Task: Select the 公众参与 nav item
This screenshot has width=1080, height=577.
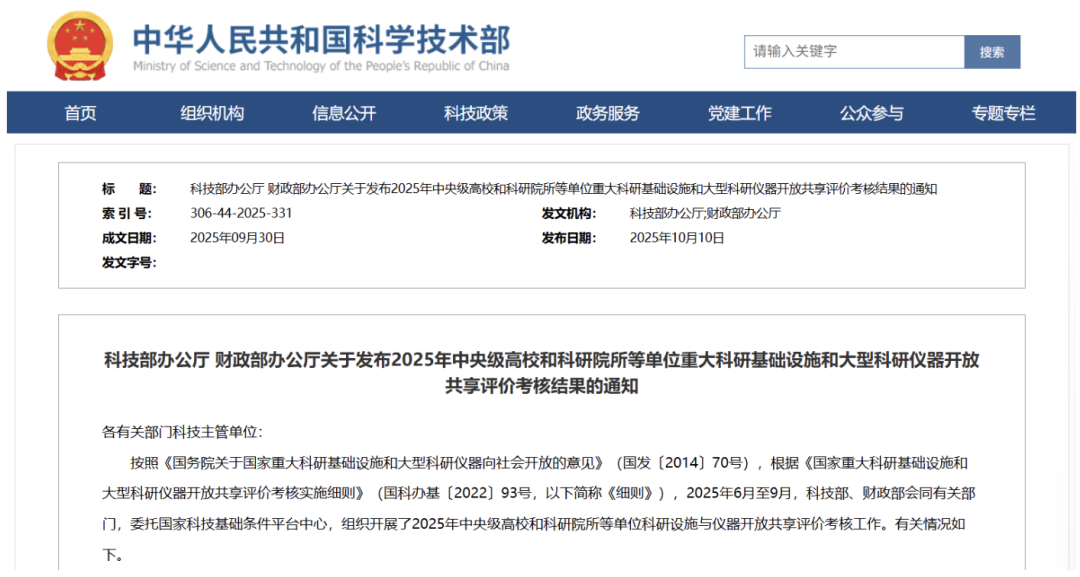Action: point(871,113)
